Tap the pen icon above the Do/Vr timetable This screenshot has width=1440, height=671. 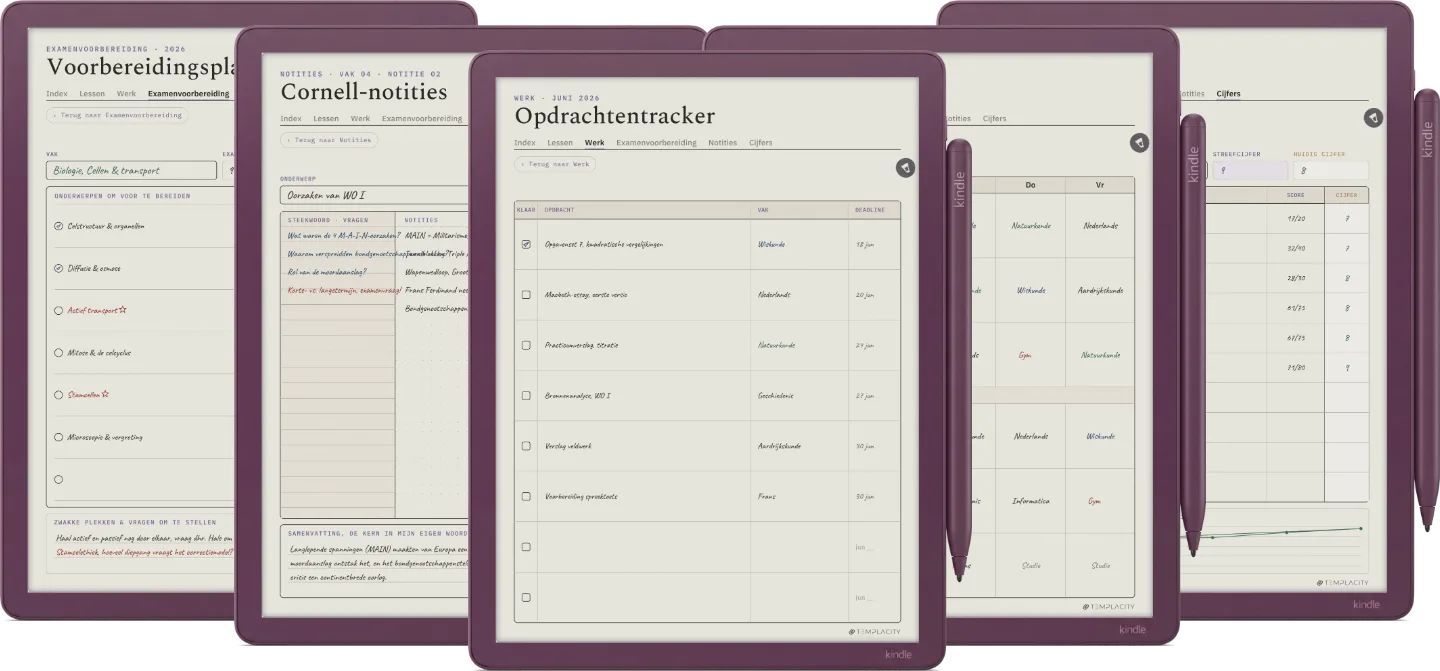coord(1139,143)
